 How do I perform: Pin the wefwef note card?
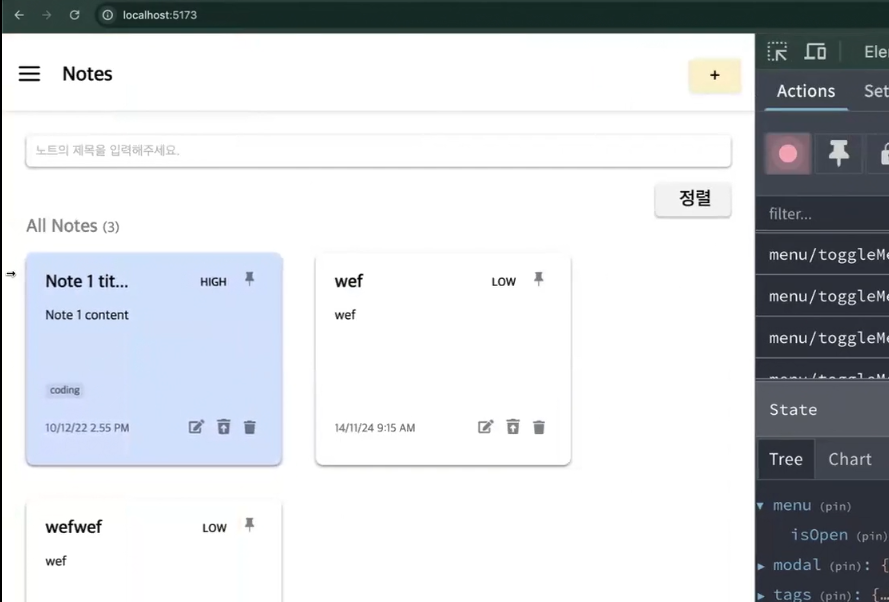[x=249, y=525]
